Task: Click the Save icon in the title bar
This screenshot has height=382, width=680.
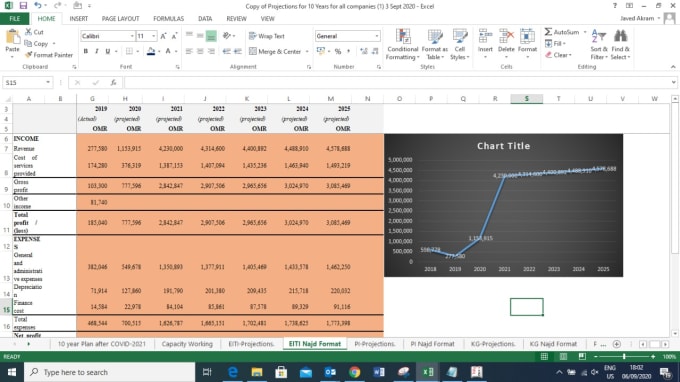Action: (23, 6)
